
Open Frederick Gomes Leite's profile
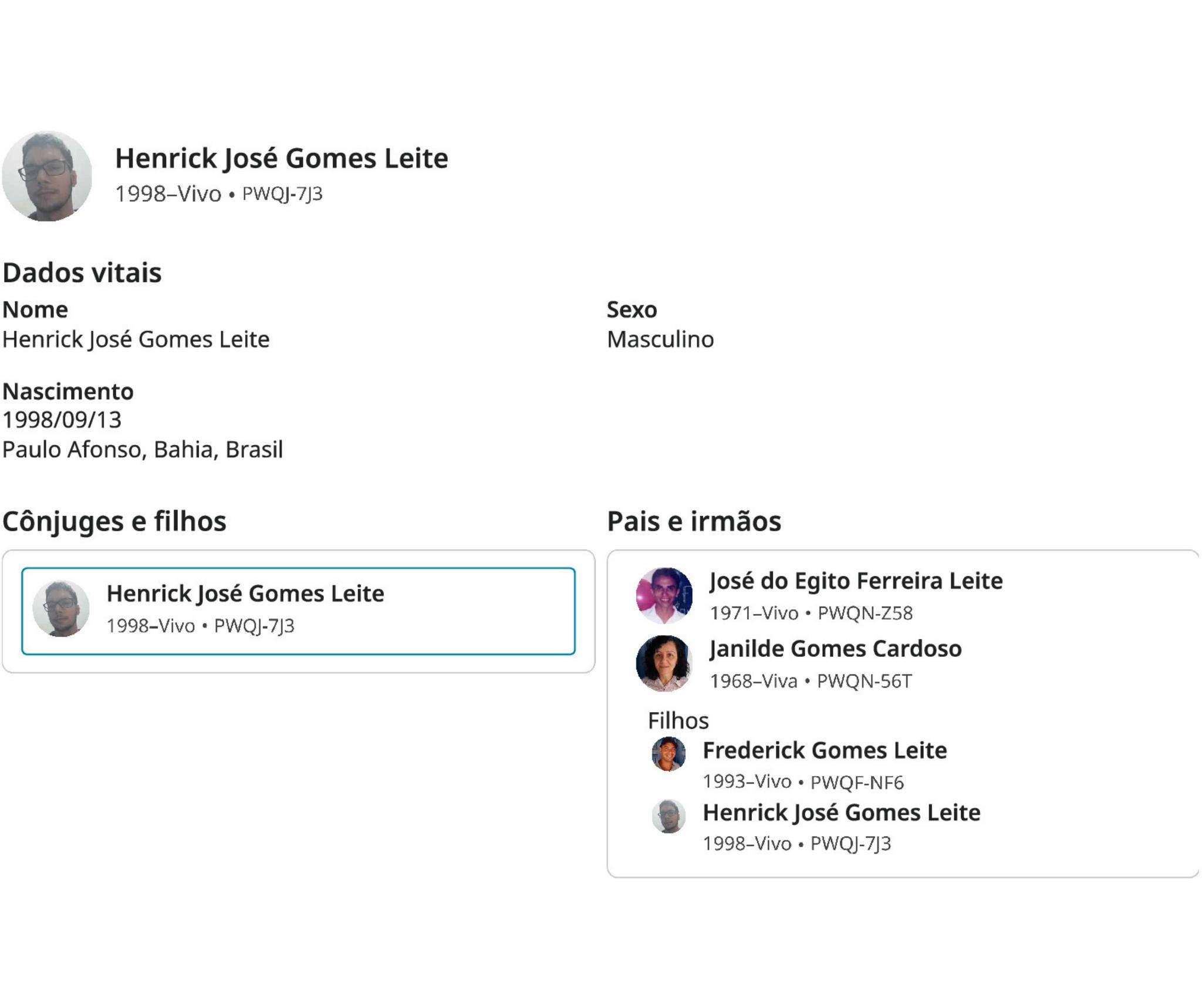click(x=825, y=750)
